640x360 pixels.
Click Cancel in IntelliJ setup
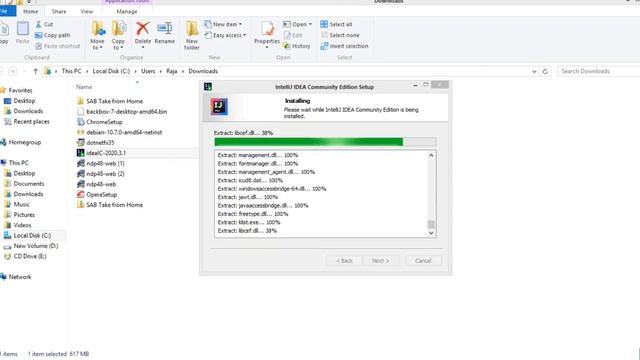pos(423,261)
